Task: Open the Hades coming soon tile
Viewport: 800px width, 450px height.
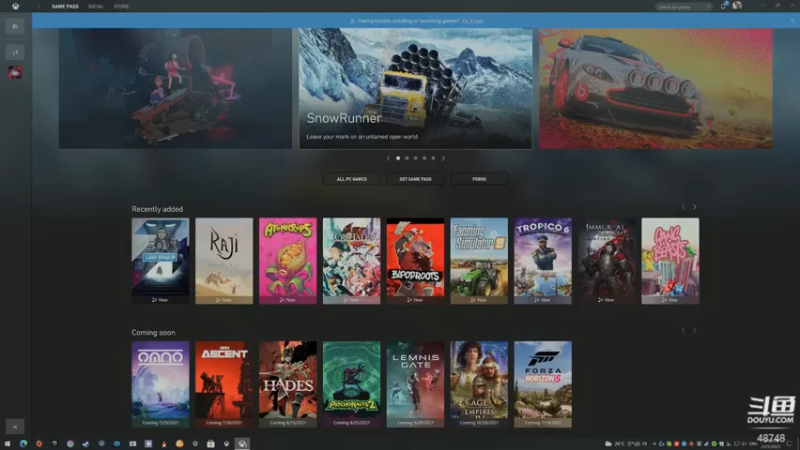Action: pos(288,384)
